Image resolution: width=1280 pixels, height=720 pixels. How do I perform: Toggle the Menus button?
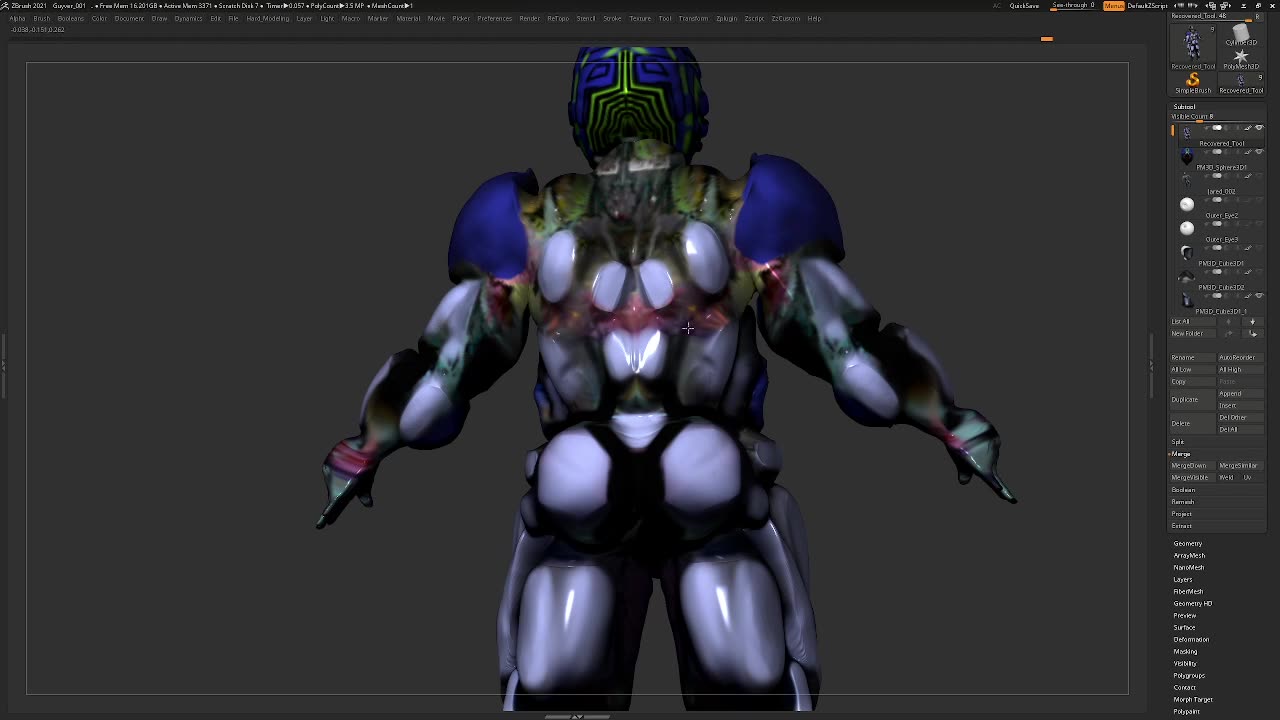(1114, 6)
